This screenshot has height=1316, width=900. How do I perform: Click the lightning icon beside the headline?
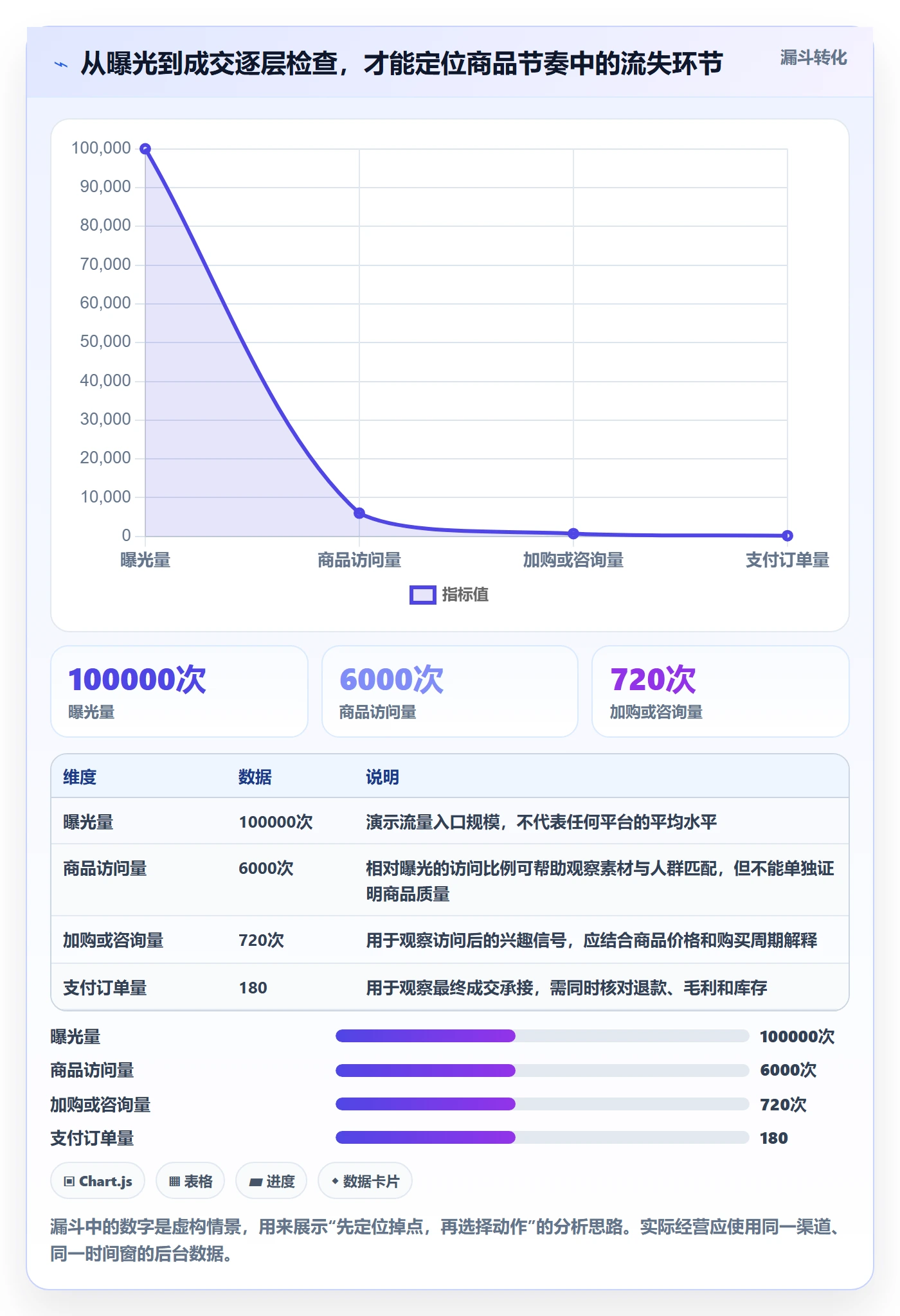tap(60, 64)
